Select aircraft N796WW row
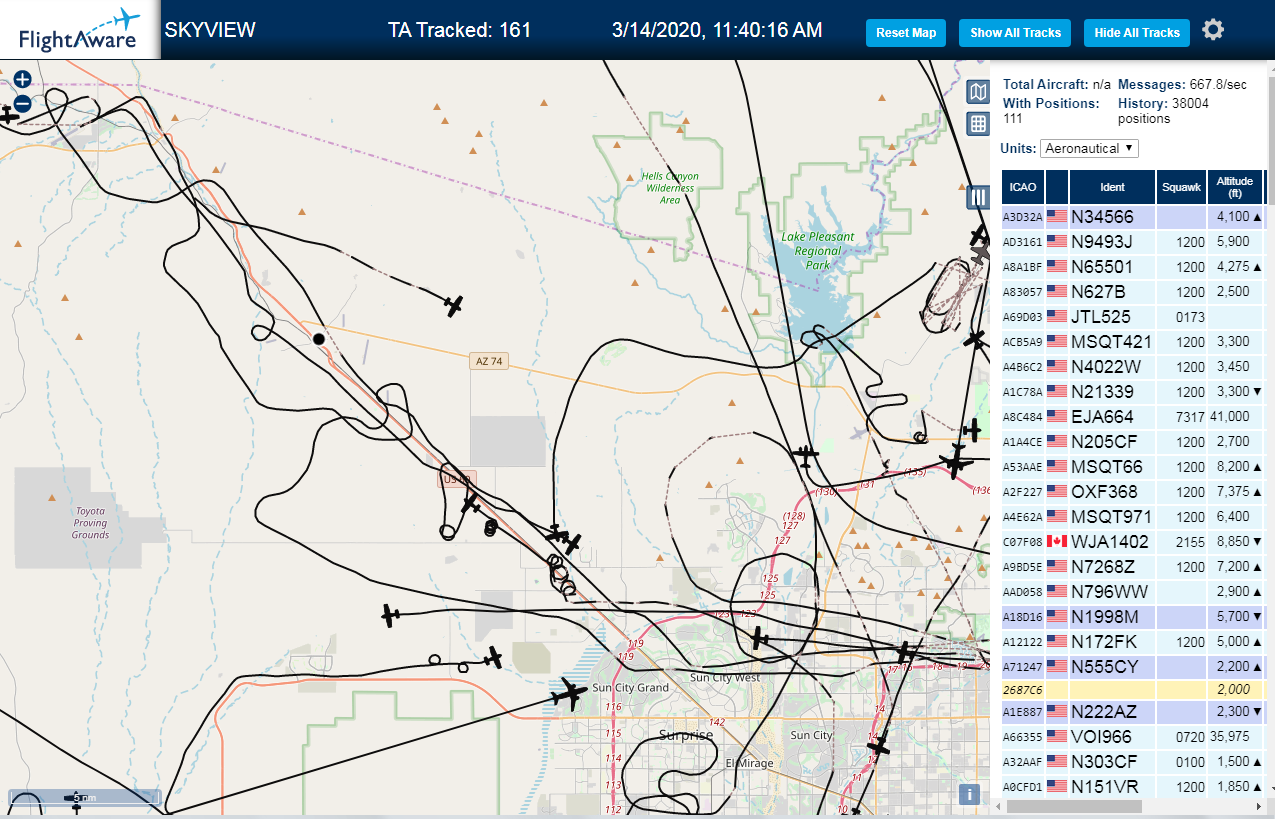This screenshot has width=1275, height=819. [x=1133, y=592]
